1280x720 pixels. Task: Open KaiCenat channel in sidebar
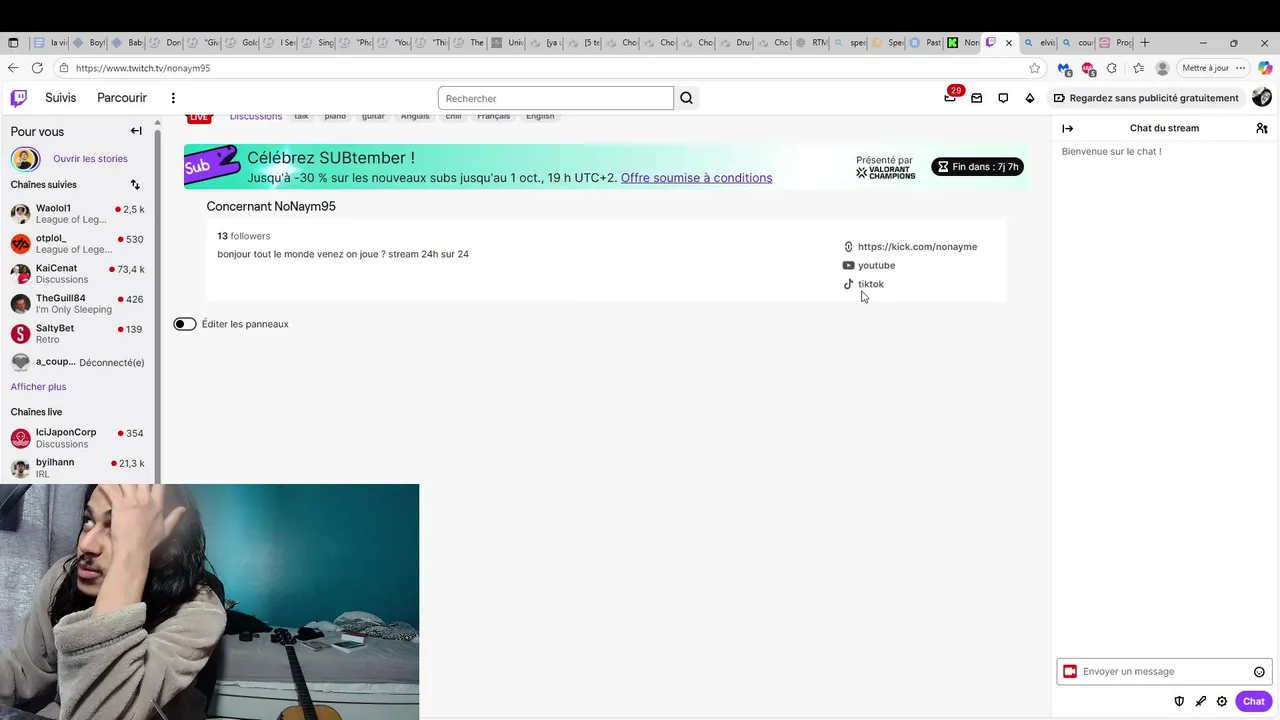pyautogui.click(x=78, y=274)
